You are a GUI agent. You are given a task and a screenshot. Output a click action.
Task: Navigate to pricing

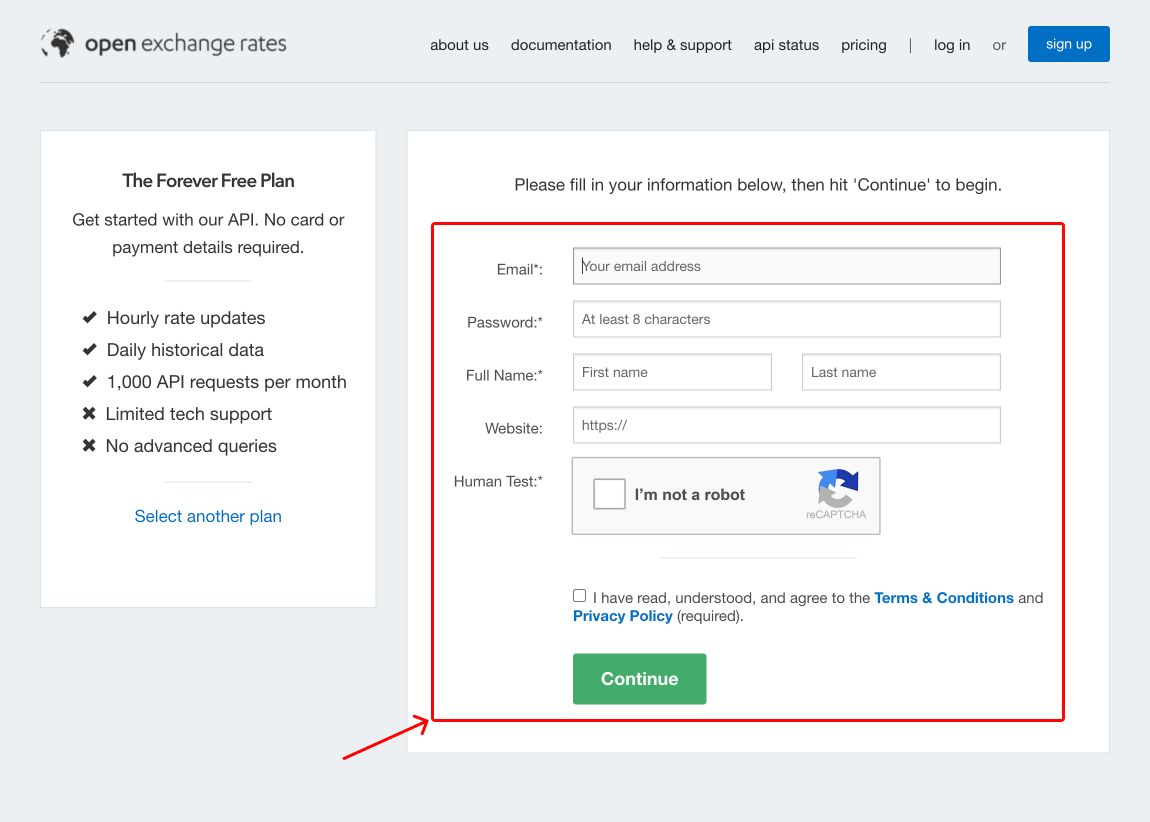(864, 45)
